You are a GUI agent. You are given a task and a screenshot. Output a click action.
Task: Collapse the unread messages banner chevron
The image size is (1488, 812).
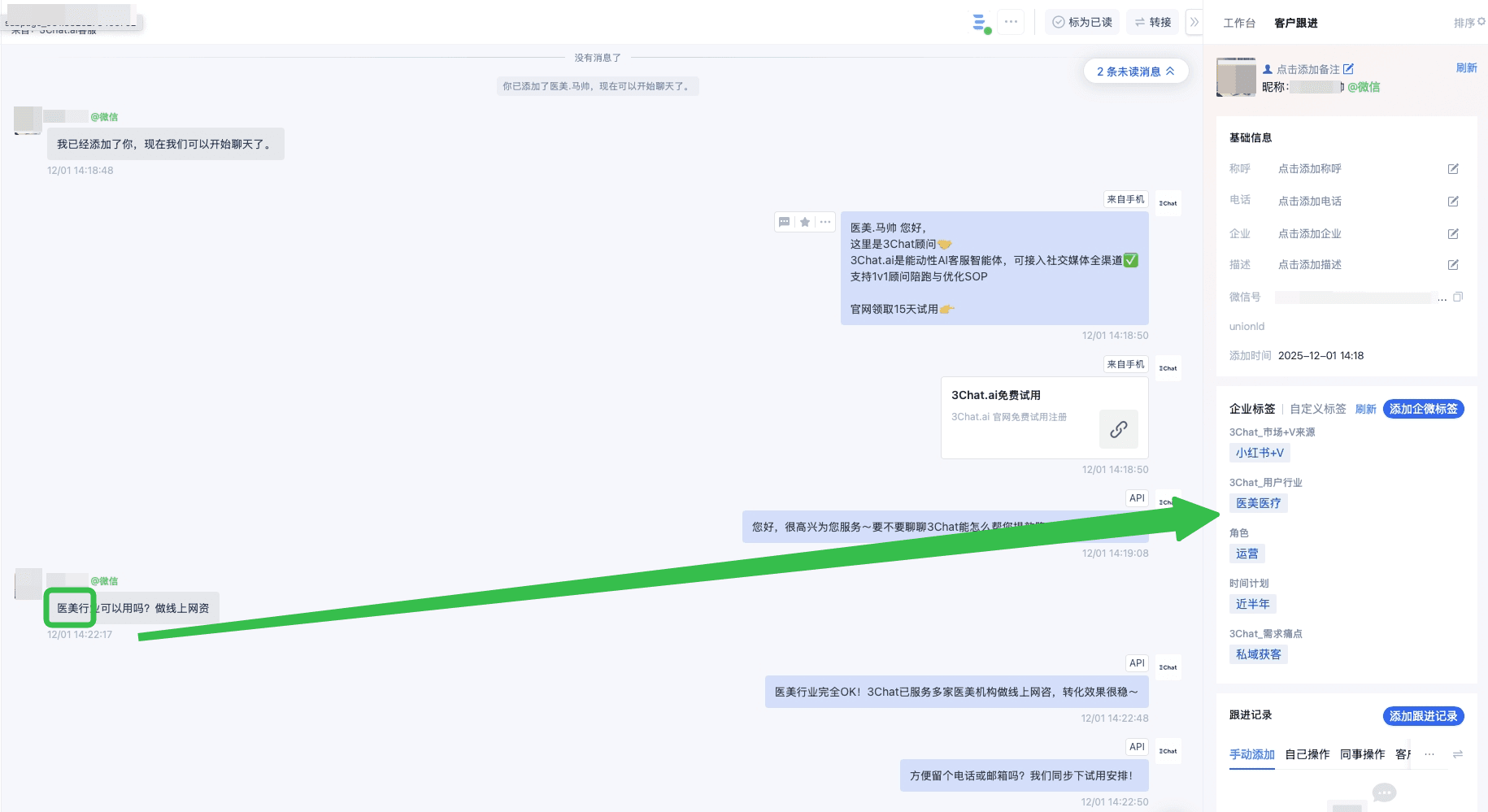(1171, 71)
